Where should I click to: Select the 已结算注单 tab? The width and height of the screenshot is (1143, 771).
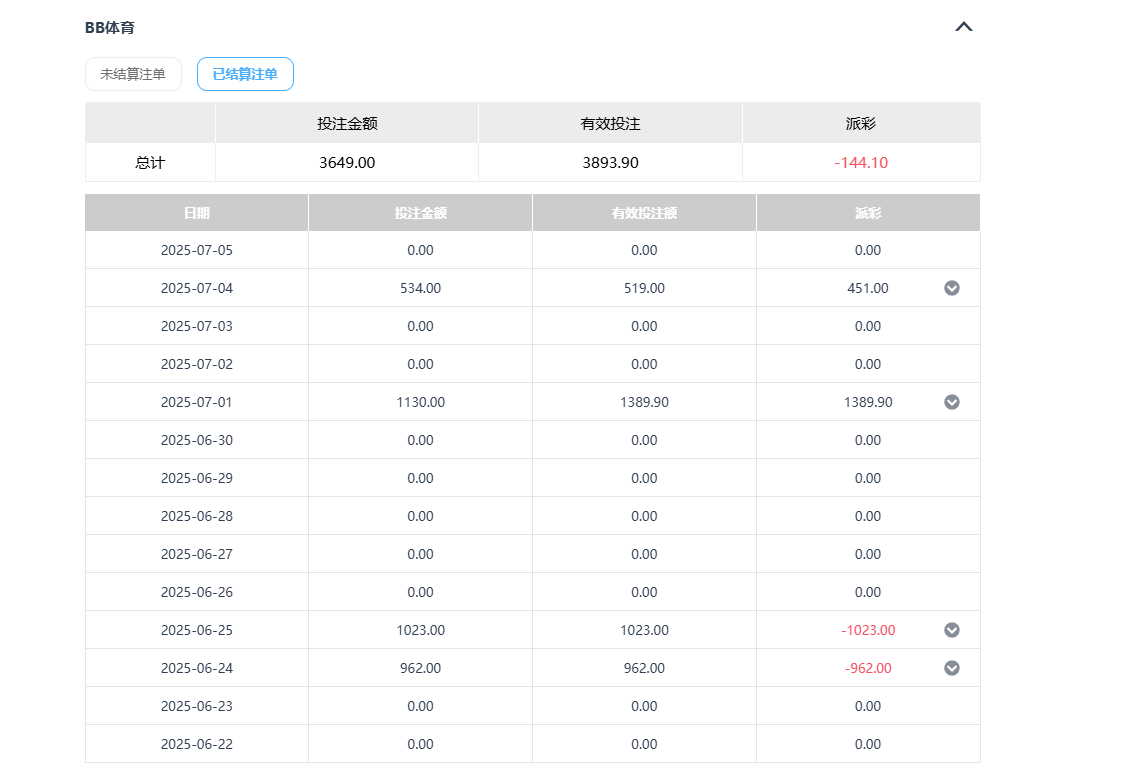[245, 74]
